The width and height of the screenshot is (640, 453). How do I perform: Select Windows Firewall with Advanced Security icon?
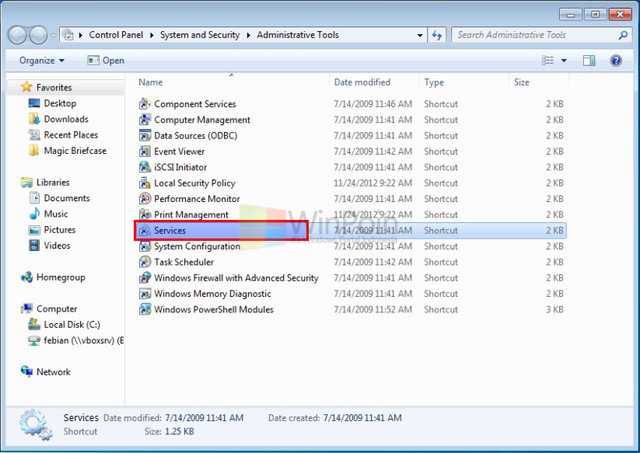[x=144, y=278]
